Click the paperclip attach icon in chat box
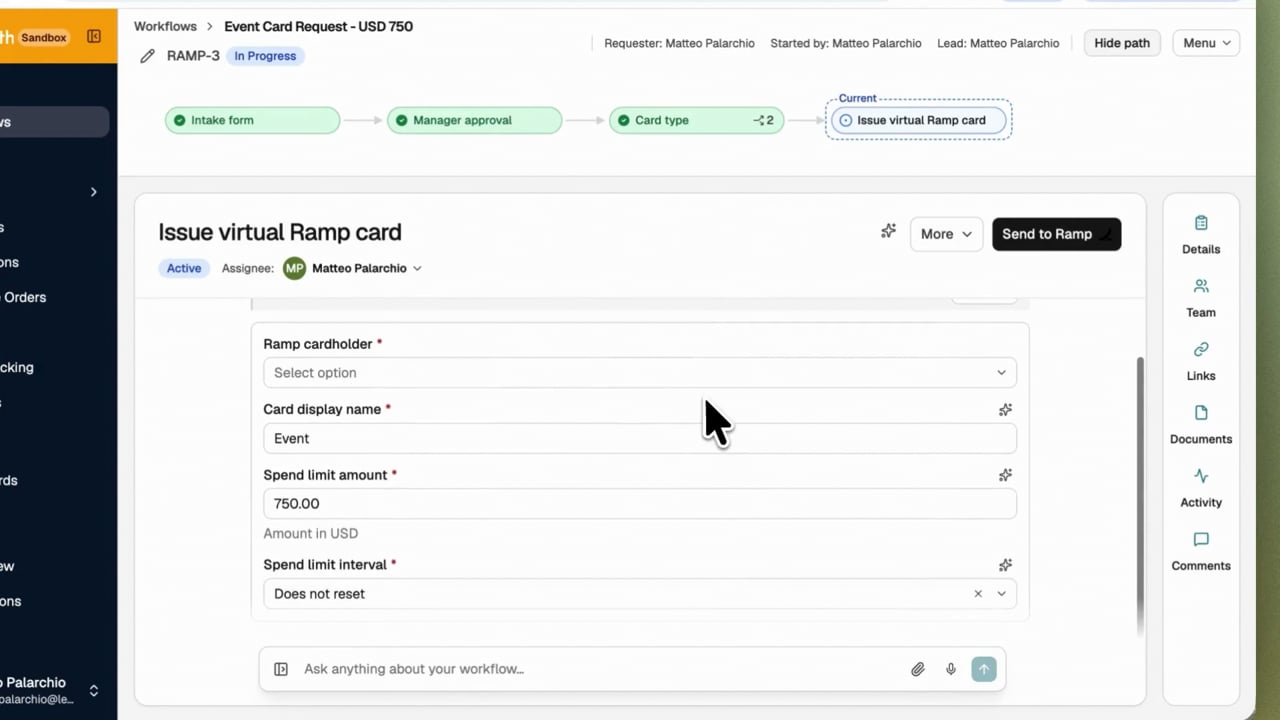 click(x=917, y=669)
